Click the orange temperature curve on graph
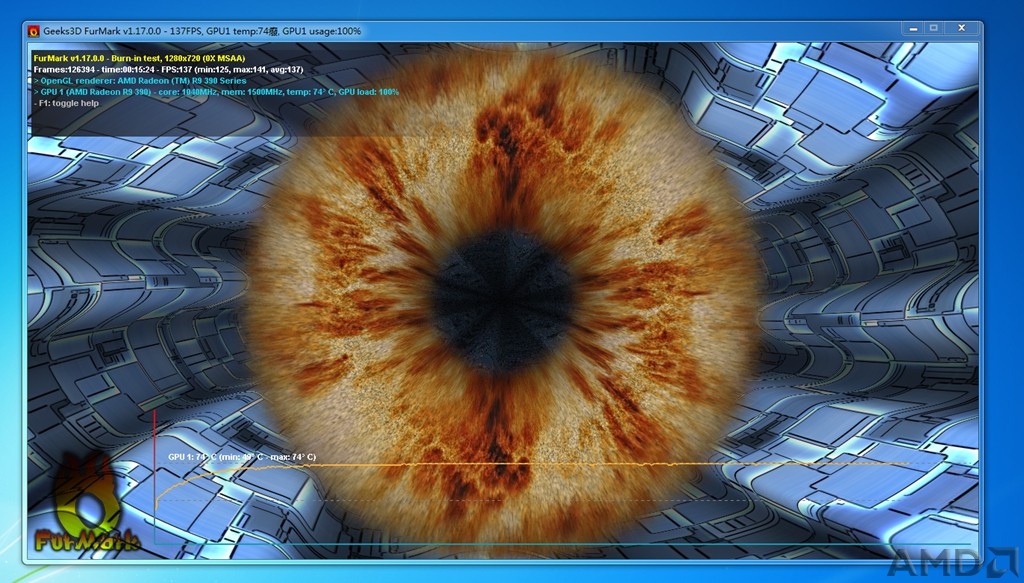1024x583 pixels. 532,465
